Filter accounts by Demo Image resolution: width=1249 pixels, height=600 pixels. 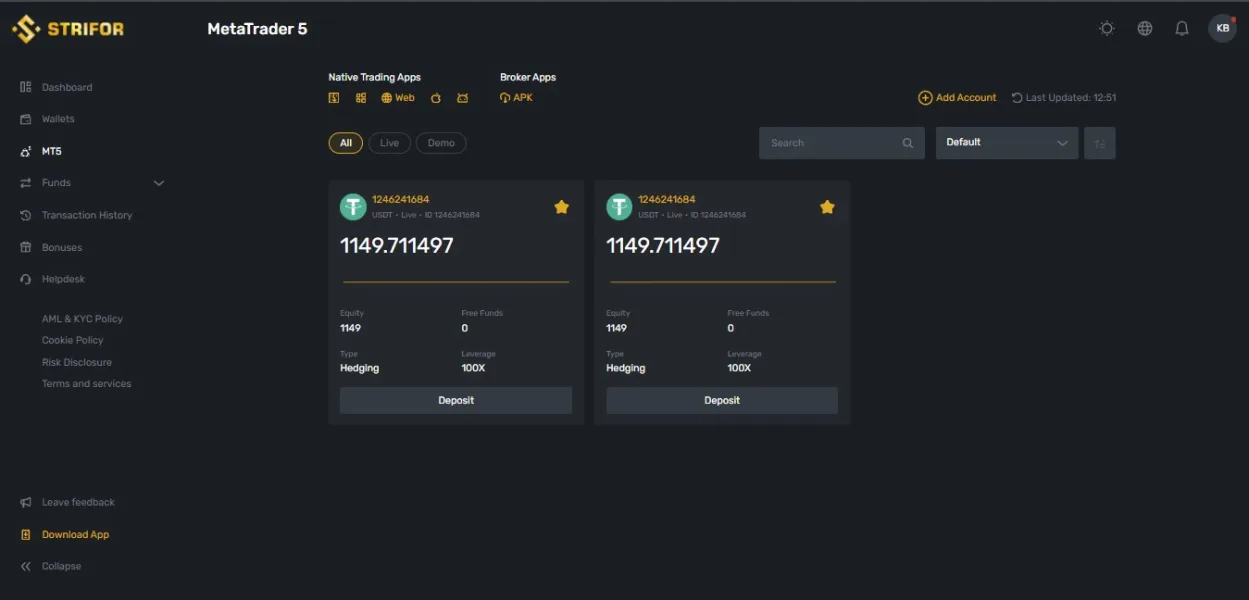click(441, 143)
